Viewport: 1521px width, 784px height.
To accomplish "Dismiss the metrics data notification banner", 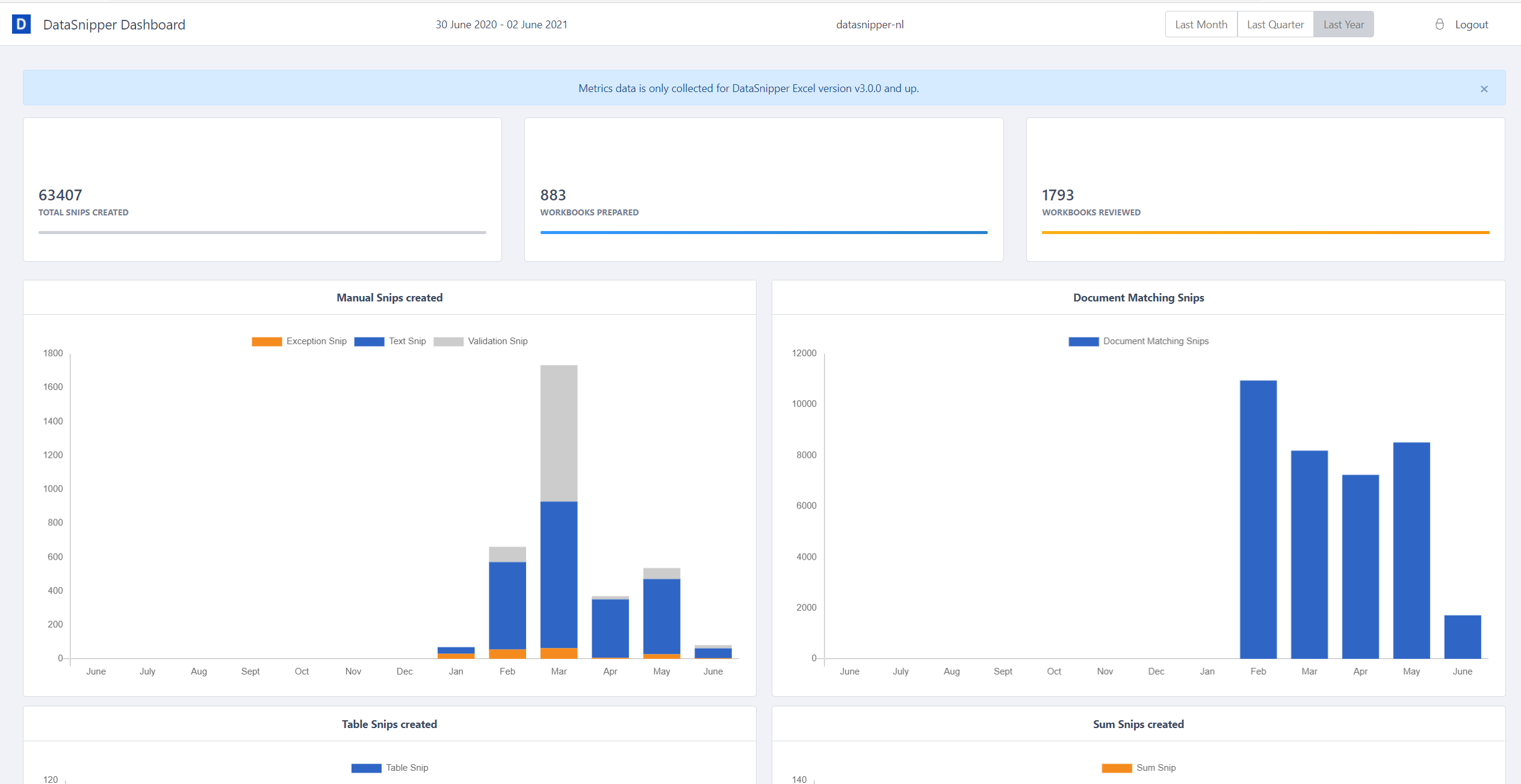I will pos(1484,89).
